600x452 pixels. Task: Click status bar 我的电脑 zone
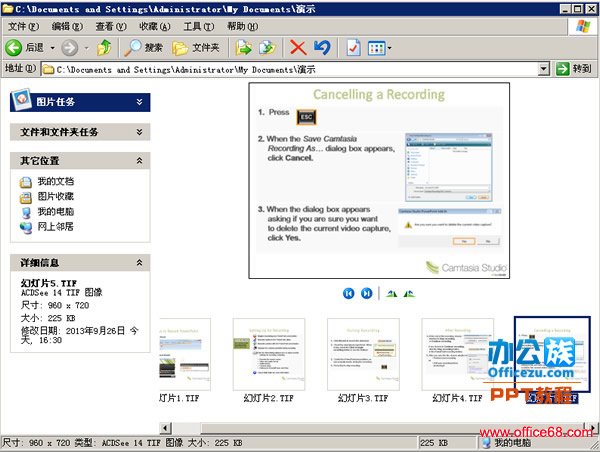(x=507, y=443)
